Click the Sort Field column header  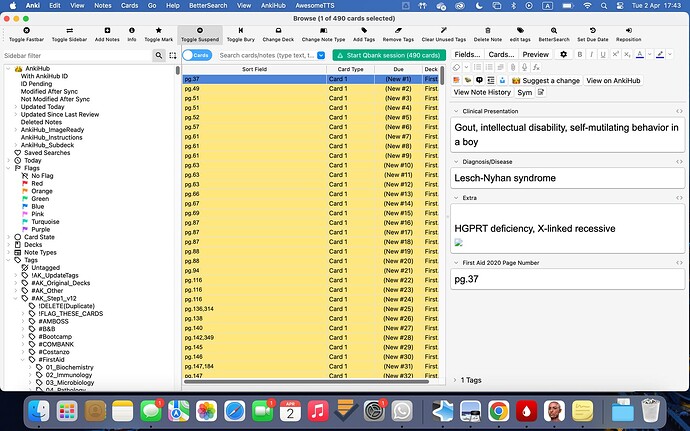[254, 69]
